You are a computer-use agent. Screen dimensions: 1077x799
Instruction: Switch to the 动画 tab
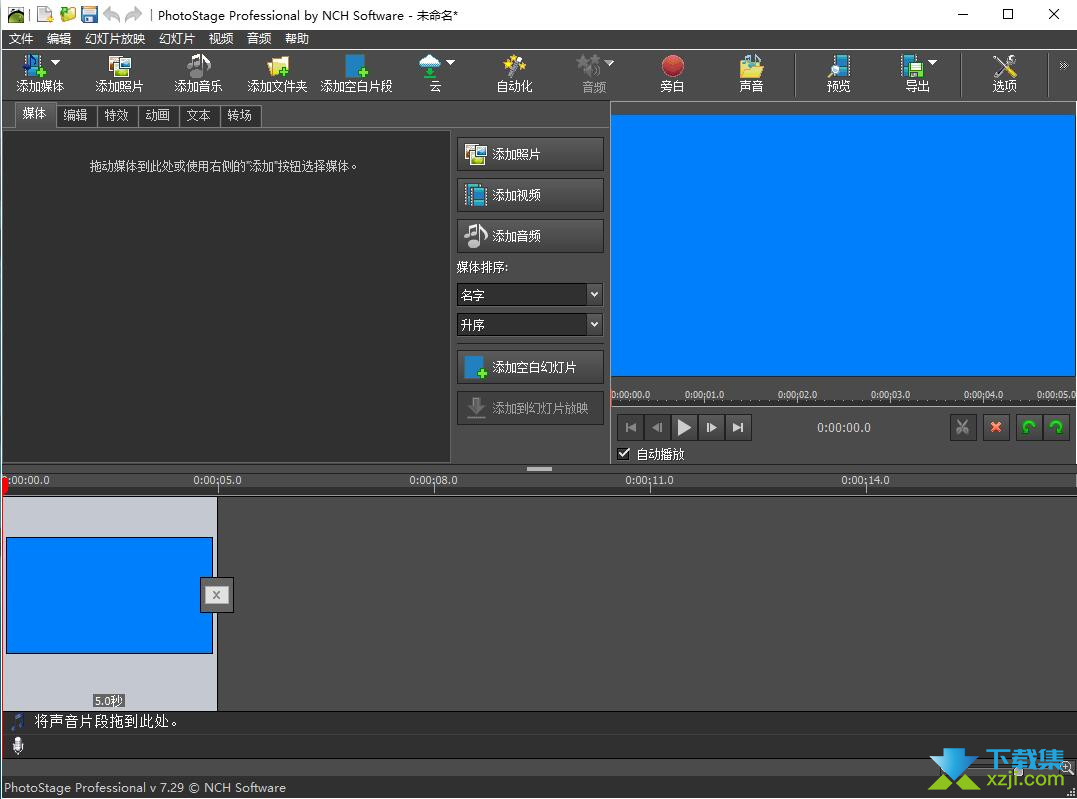[x=157, y=115]
